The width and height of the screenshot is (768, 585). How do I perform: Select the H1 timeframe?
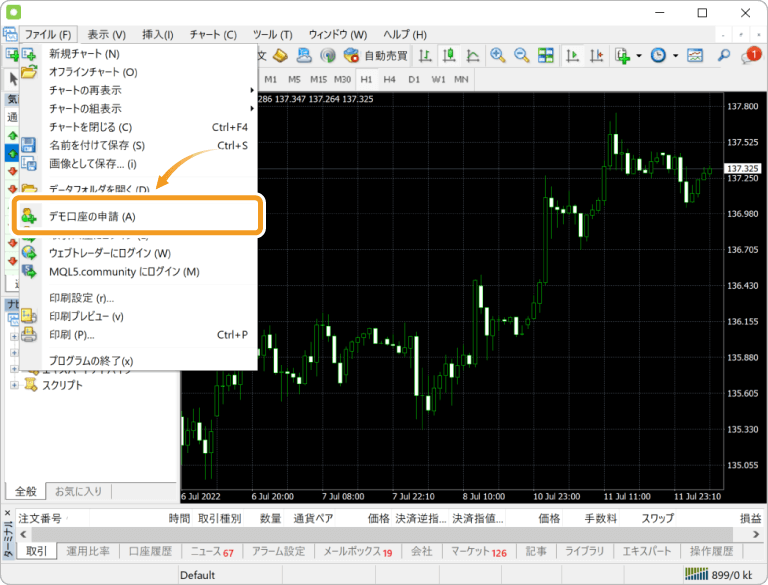pos(366,79)
